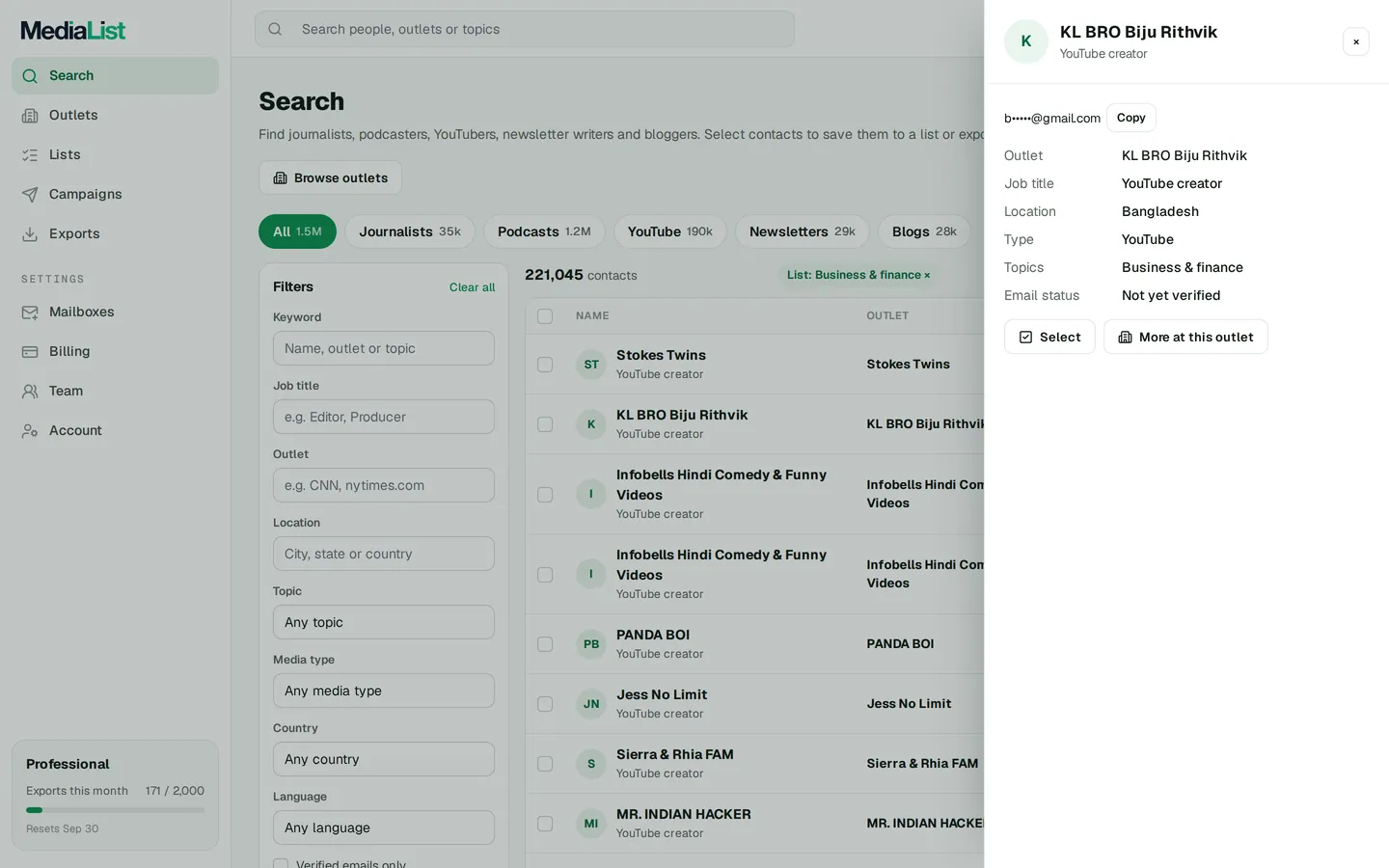Click the Job title filter input
Image resolution: width=1389 pixels, height=868 pixels.
tap(384, 417)
